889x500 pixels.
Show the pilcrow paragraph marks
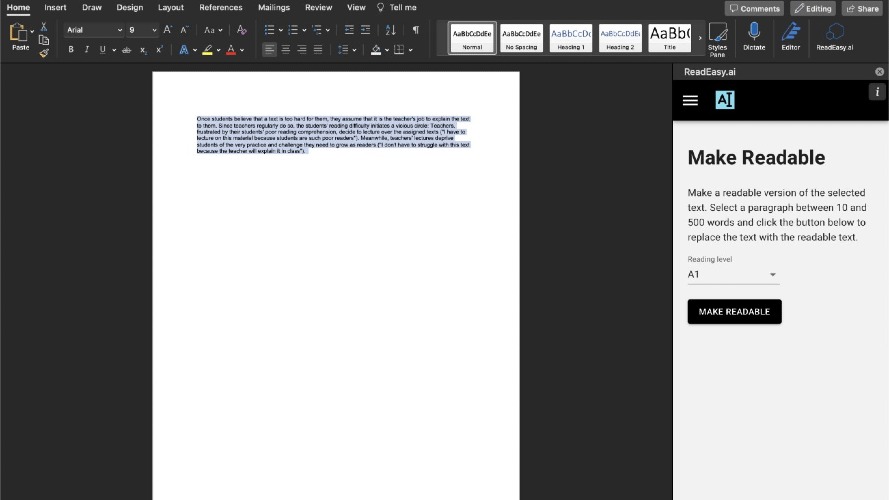click(416, 30)
